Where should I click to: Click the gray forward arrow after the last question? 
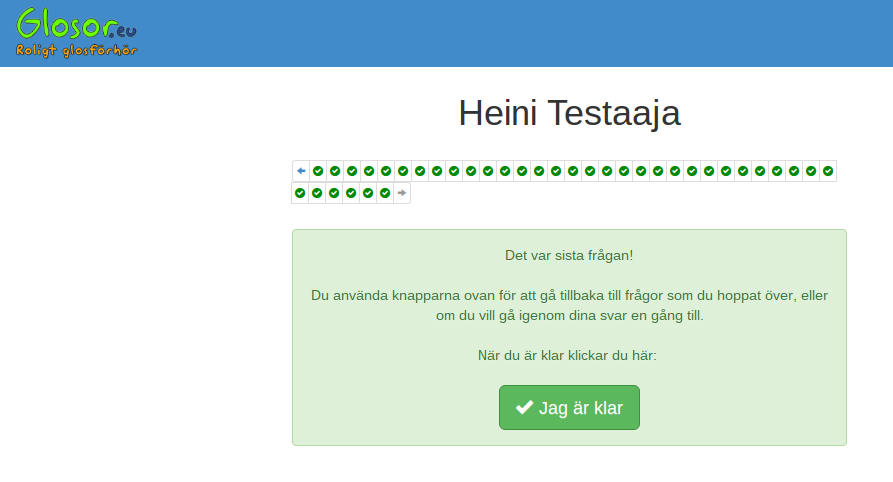coord(402,193)
